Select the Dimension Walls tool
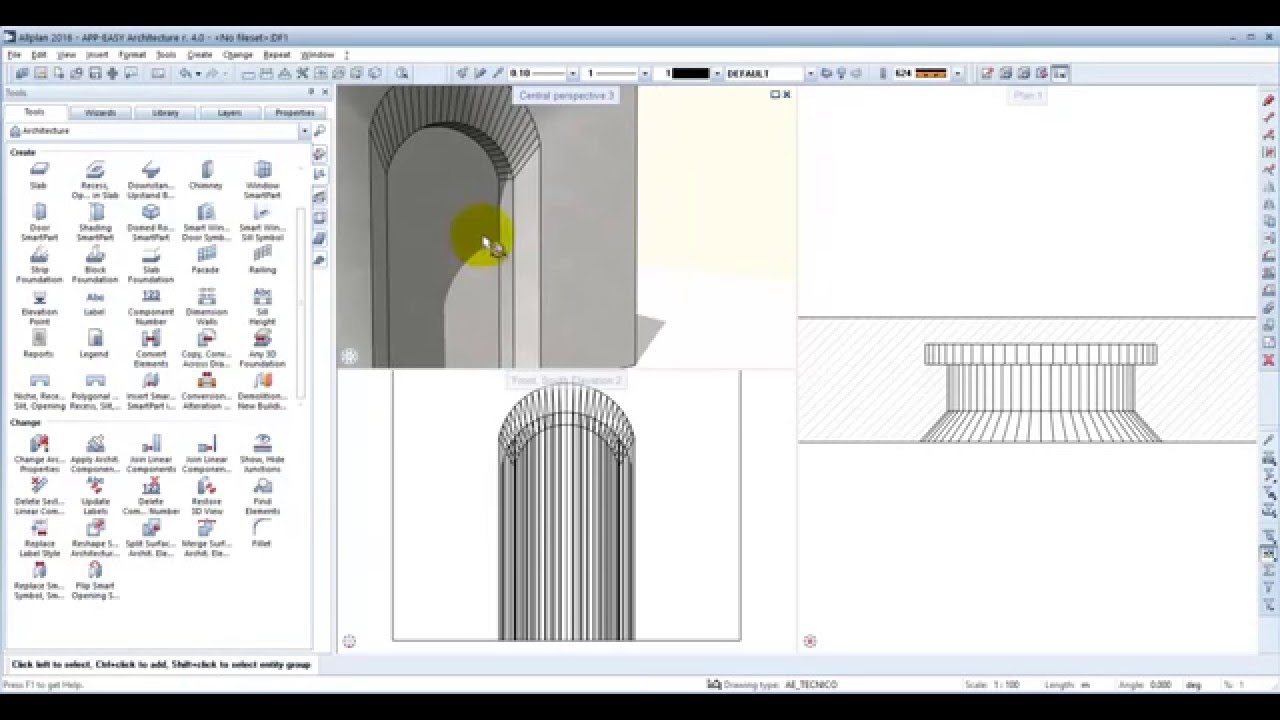 pyautogui.click(x=206, y=306)
